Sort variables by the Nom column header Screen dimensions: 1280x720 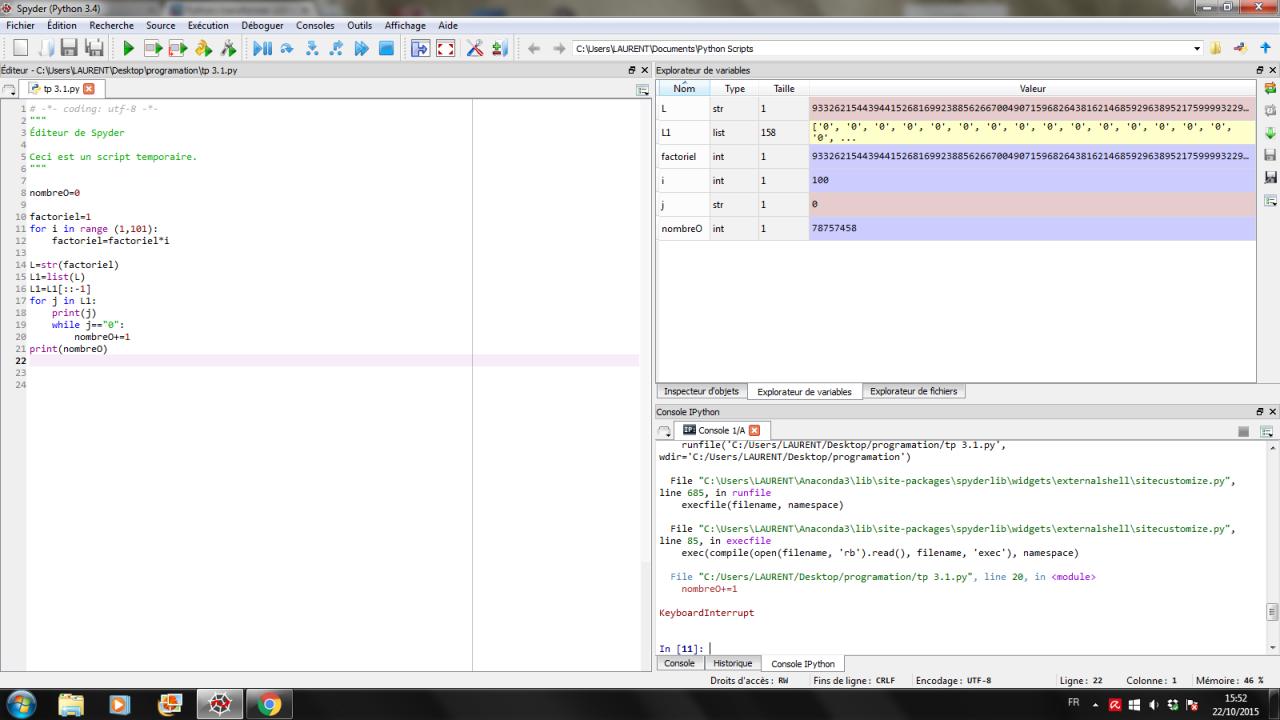point(684,88)
